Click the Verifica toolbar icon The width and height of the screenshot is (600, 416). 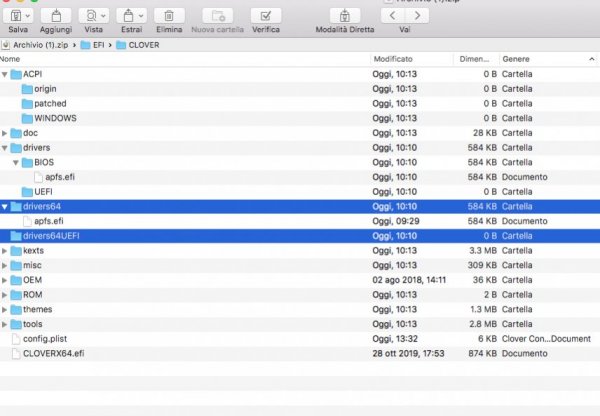click(266, 16)
